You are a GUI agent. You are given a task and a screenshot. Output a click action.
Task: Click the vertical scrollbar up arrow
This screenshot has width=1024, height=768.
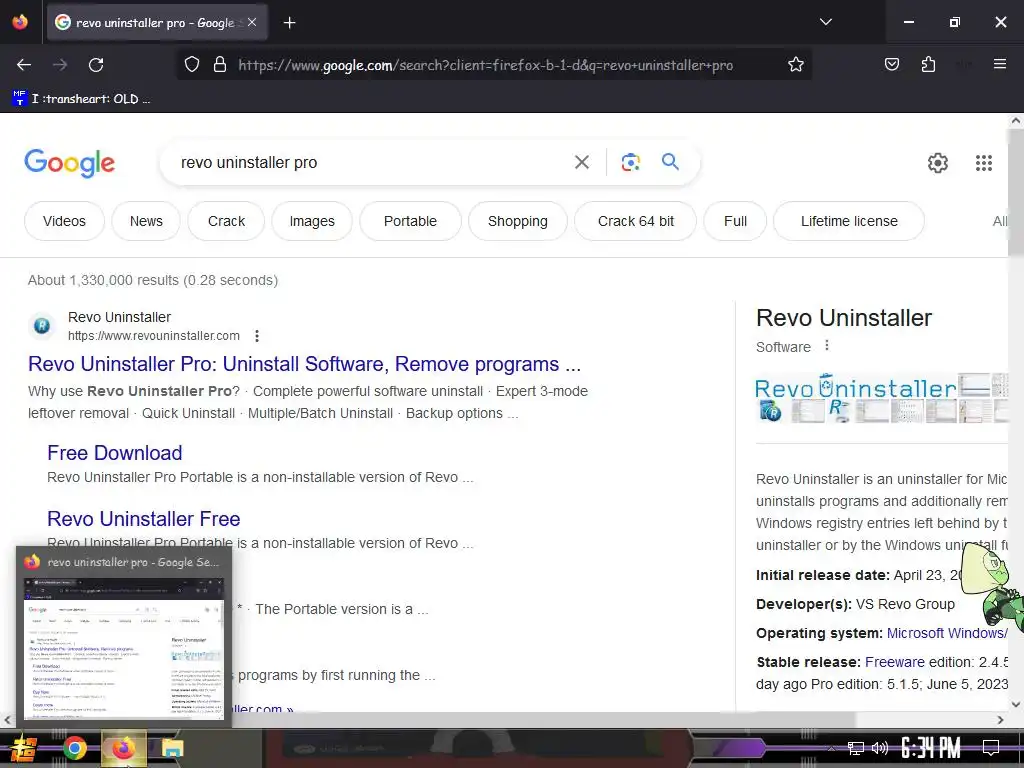1016,121
